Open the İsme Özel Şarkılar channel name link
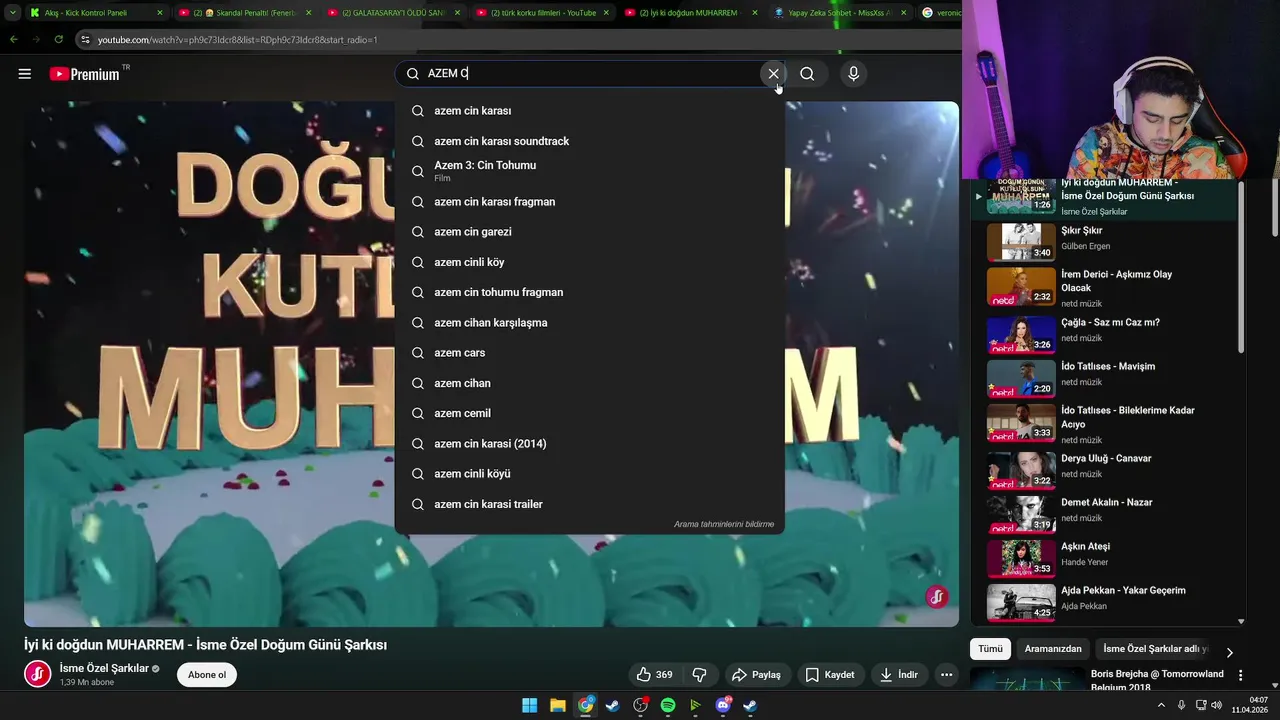 point(104,668)
